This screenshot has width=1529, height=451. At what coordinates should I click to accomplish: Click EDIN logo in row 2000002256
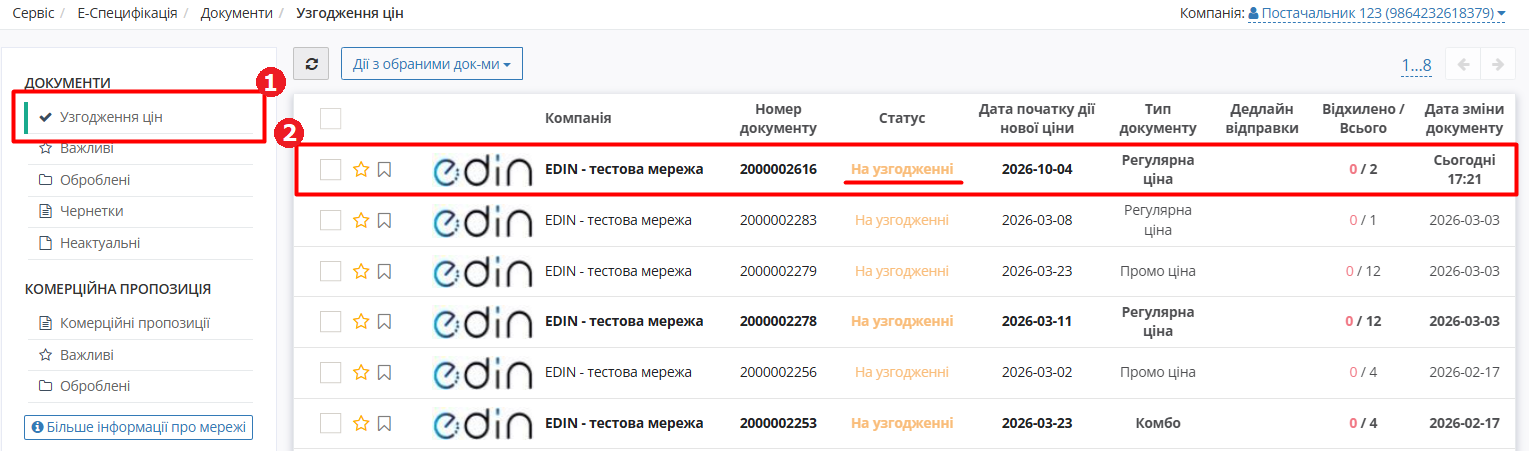[483, 373]
